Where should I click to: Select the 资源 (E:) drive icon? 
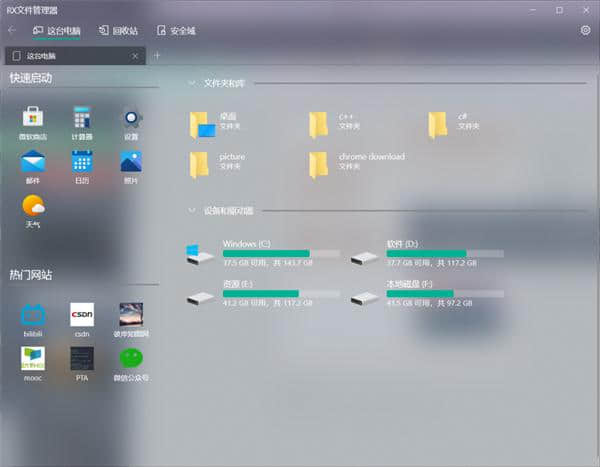click(x=201, y=298)
